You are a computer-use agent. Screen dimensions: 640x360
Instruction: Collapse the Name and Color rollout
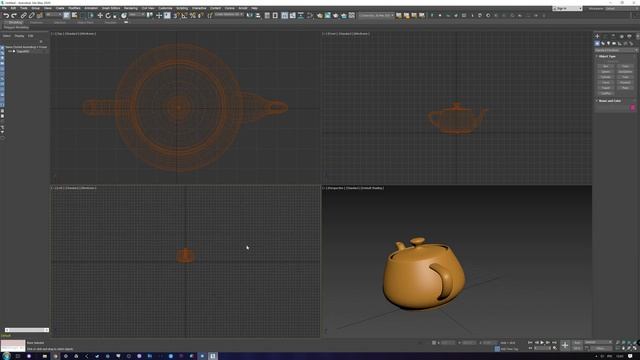tap(609, 101)
